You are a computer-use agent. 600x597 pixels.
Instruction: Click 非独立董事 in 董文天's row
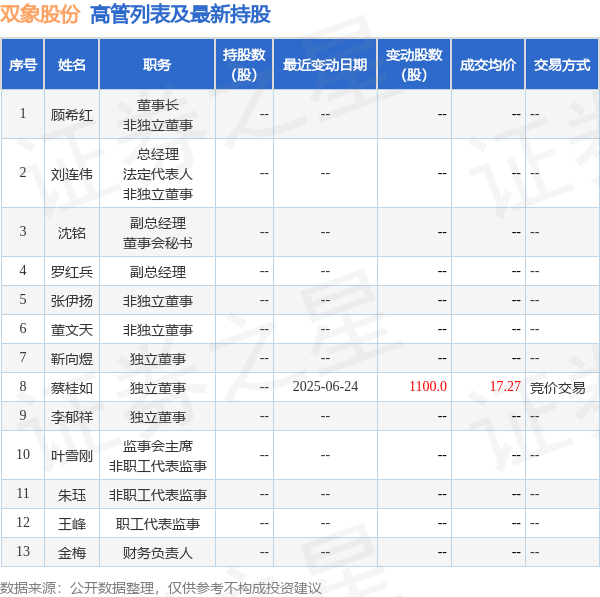pos(158,330)
